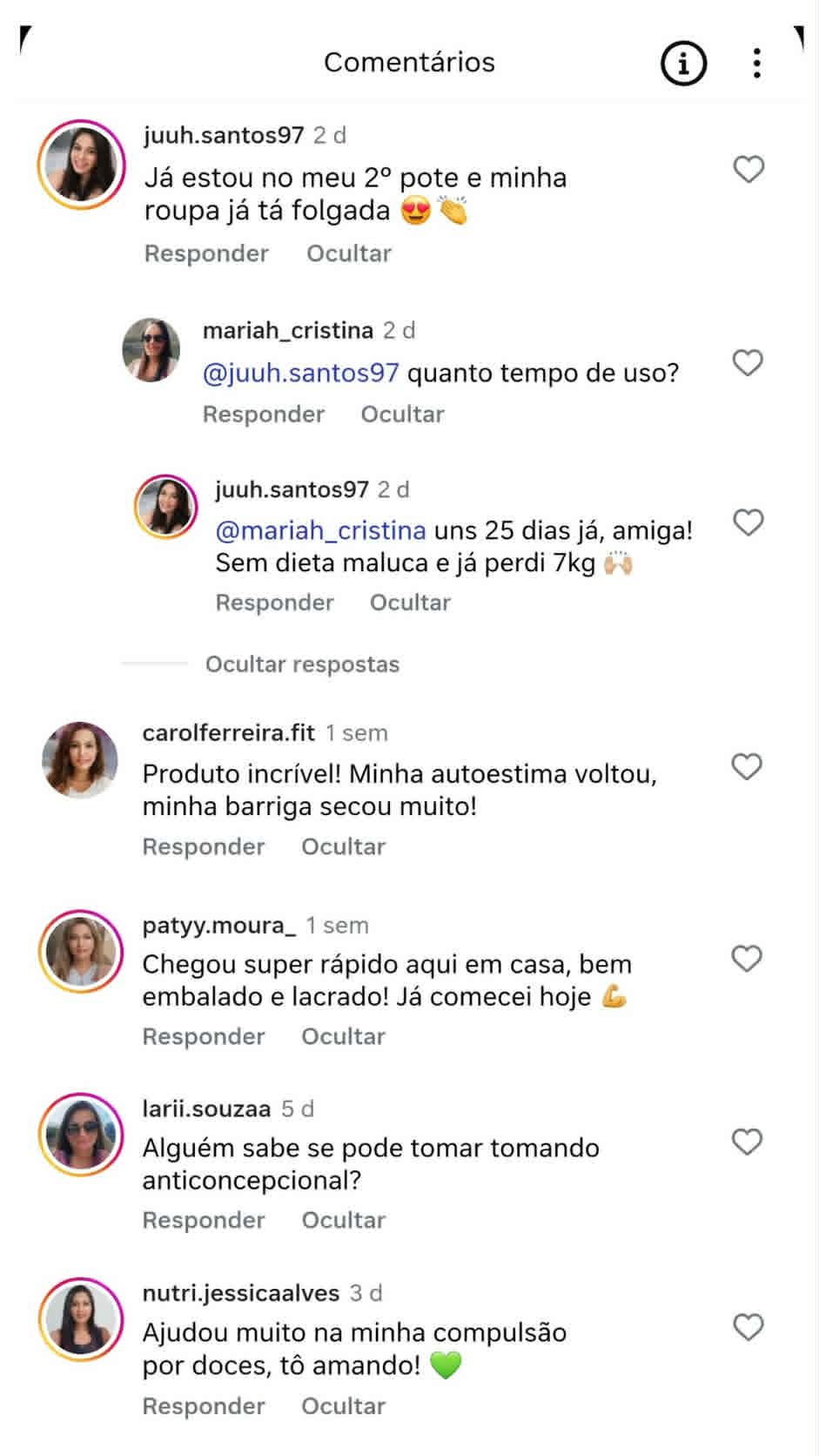The height and width of the screenshot is (1456, 819).
Task: Hide nutri.jessicaalves's comment using Ocultar
Action: tap(343, 1406)
